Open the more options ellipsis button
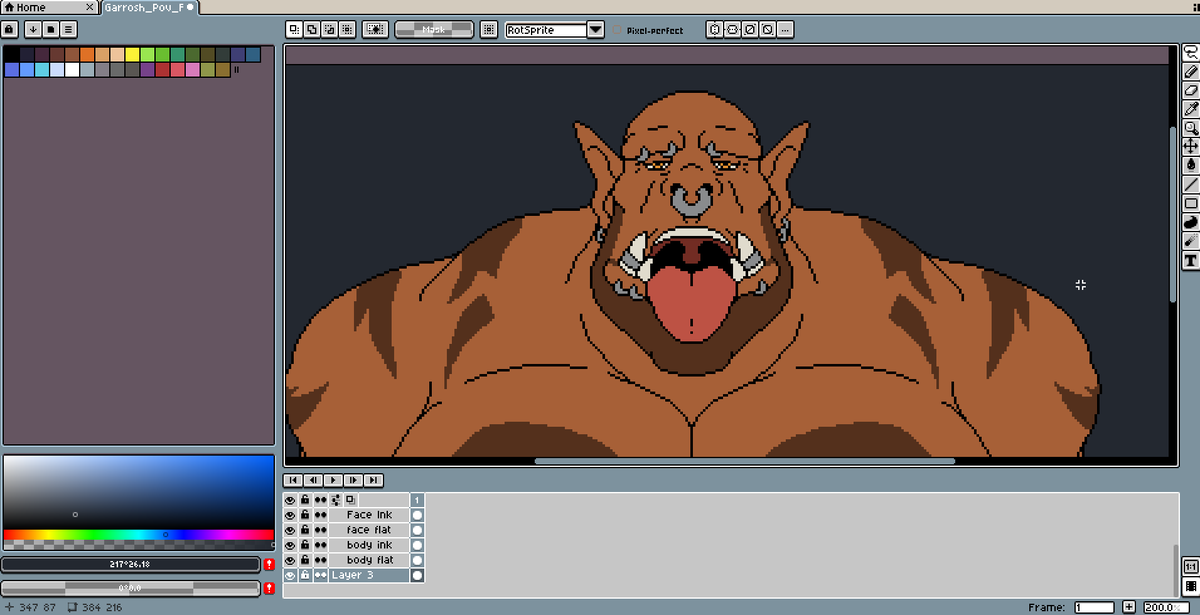This screenshot has height=615, width=1200. coord(785,30)
